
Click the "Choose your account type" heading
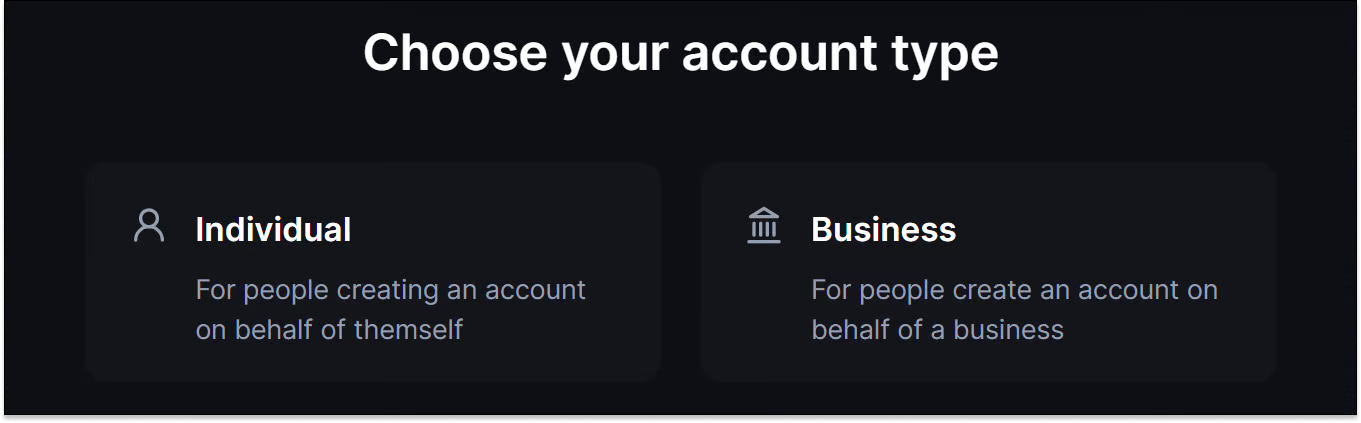click(x=680, y=52)
